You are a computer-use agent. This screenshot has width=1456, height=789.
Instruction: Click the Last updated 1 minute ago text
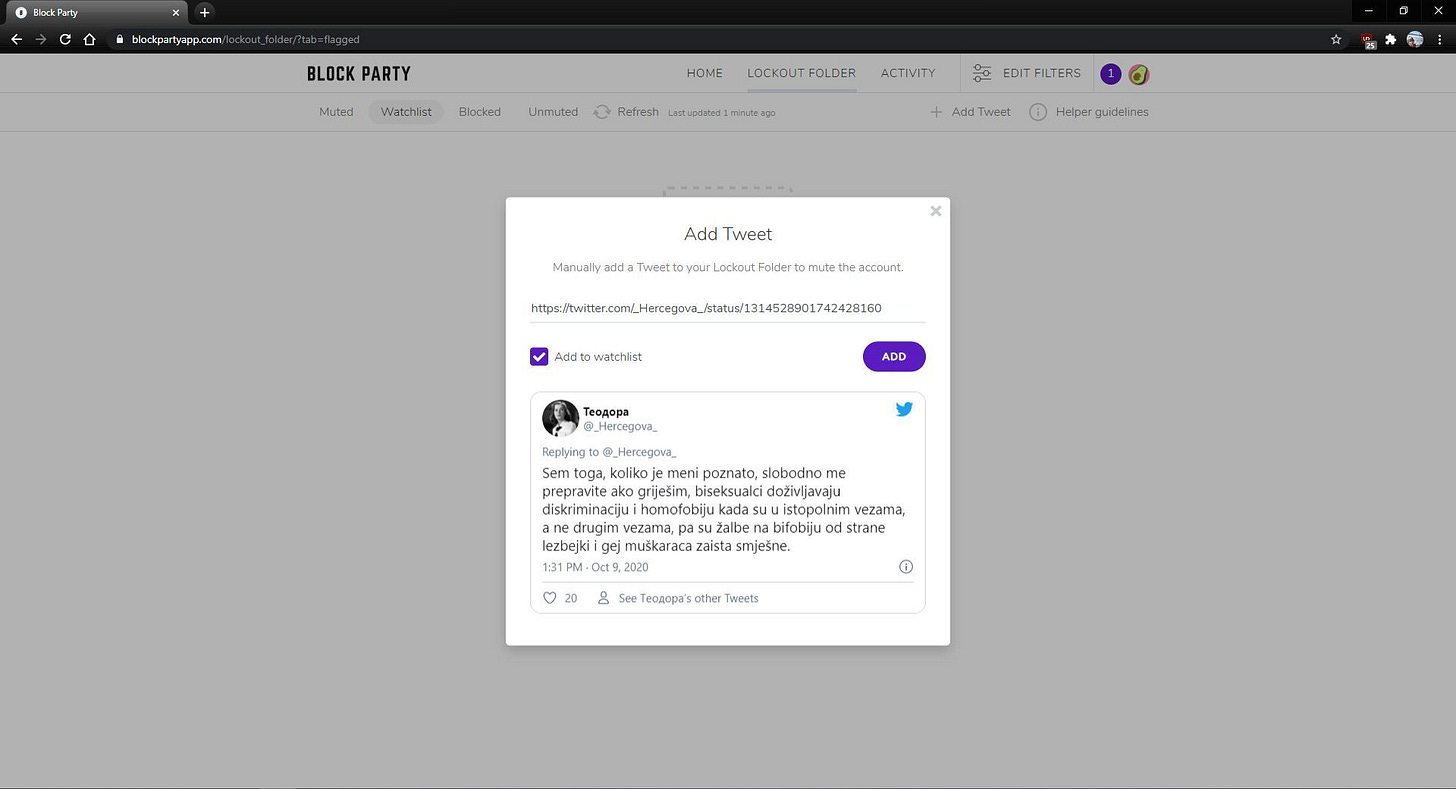click(721, 113)
